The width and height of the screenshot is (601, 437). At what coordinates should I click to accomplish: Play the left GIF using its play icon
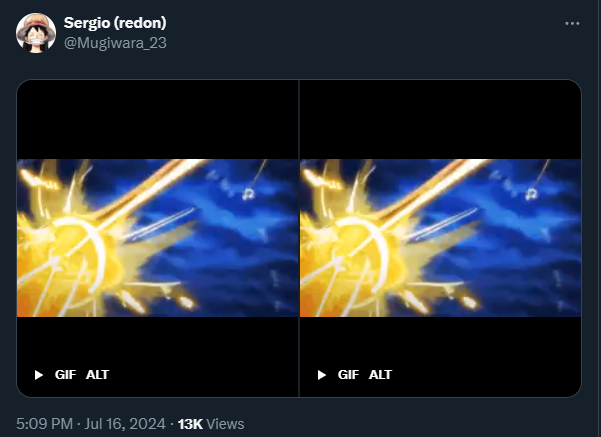click(x=39, y=375)
